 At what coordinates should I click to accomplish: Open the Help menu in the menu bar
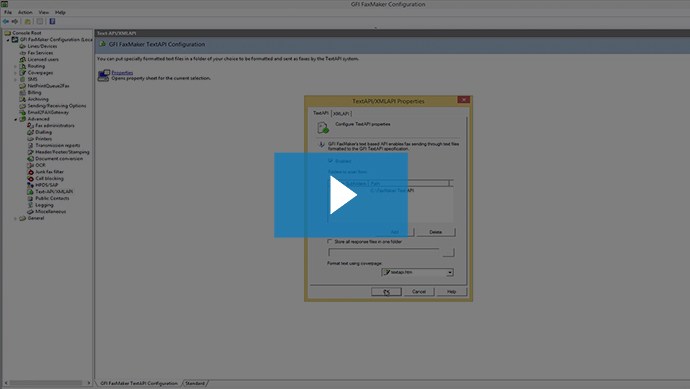tap(60, 12)
